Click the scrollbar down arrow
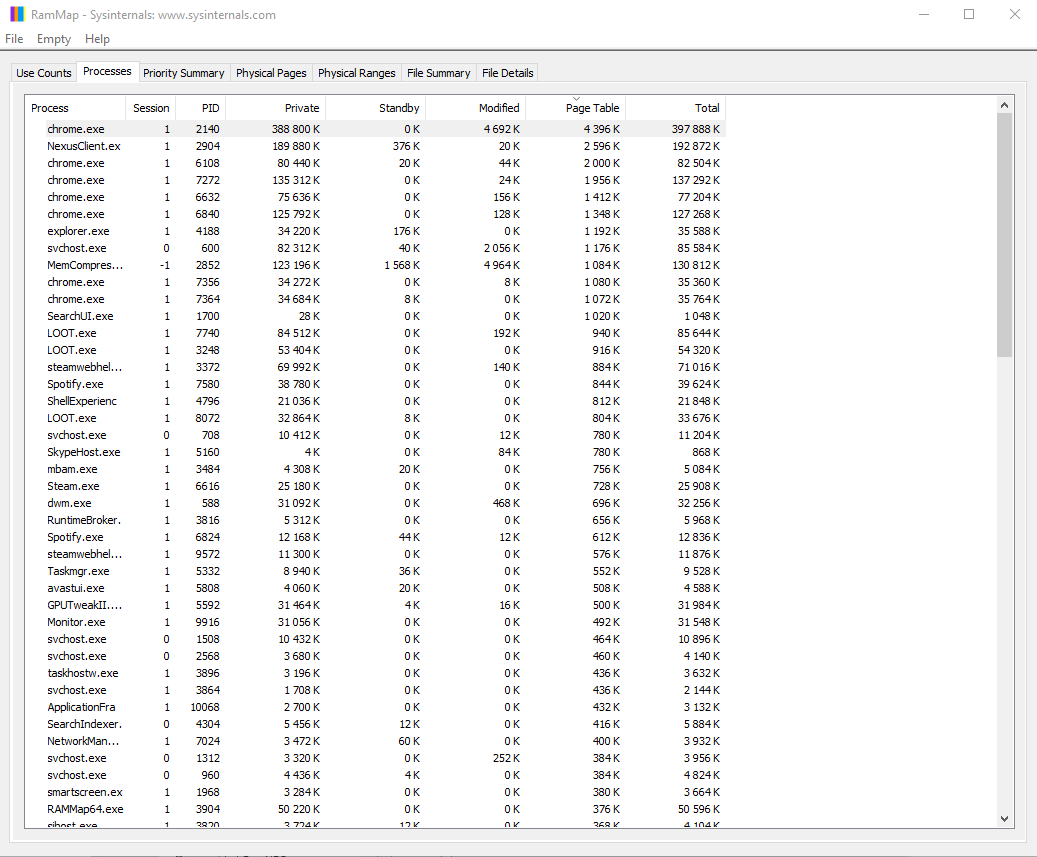The width and height of the screenshot is (1037, 857). pyautogui.click(x=1004, y=819)
